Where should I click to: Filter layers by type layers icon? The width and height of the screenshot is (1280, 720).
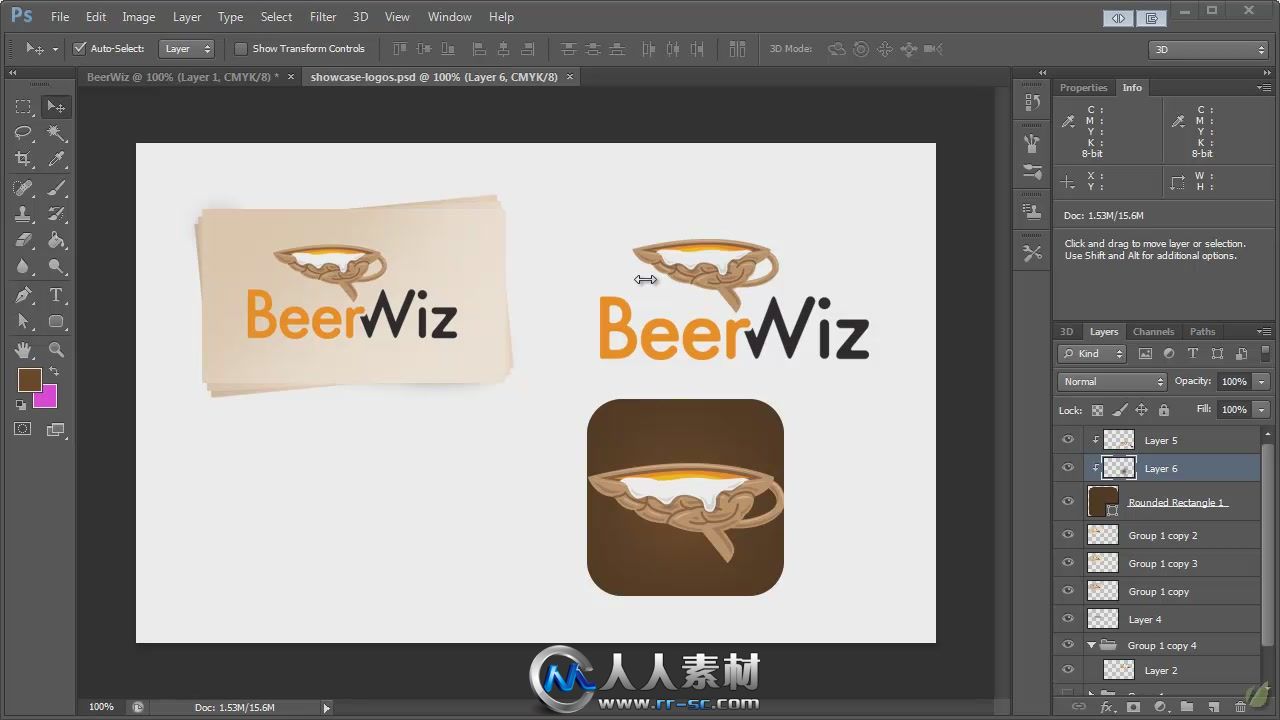pos(1193,354)
